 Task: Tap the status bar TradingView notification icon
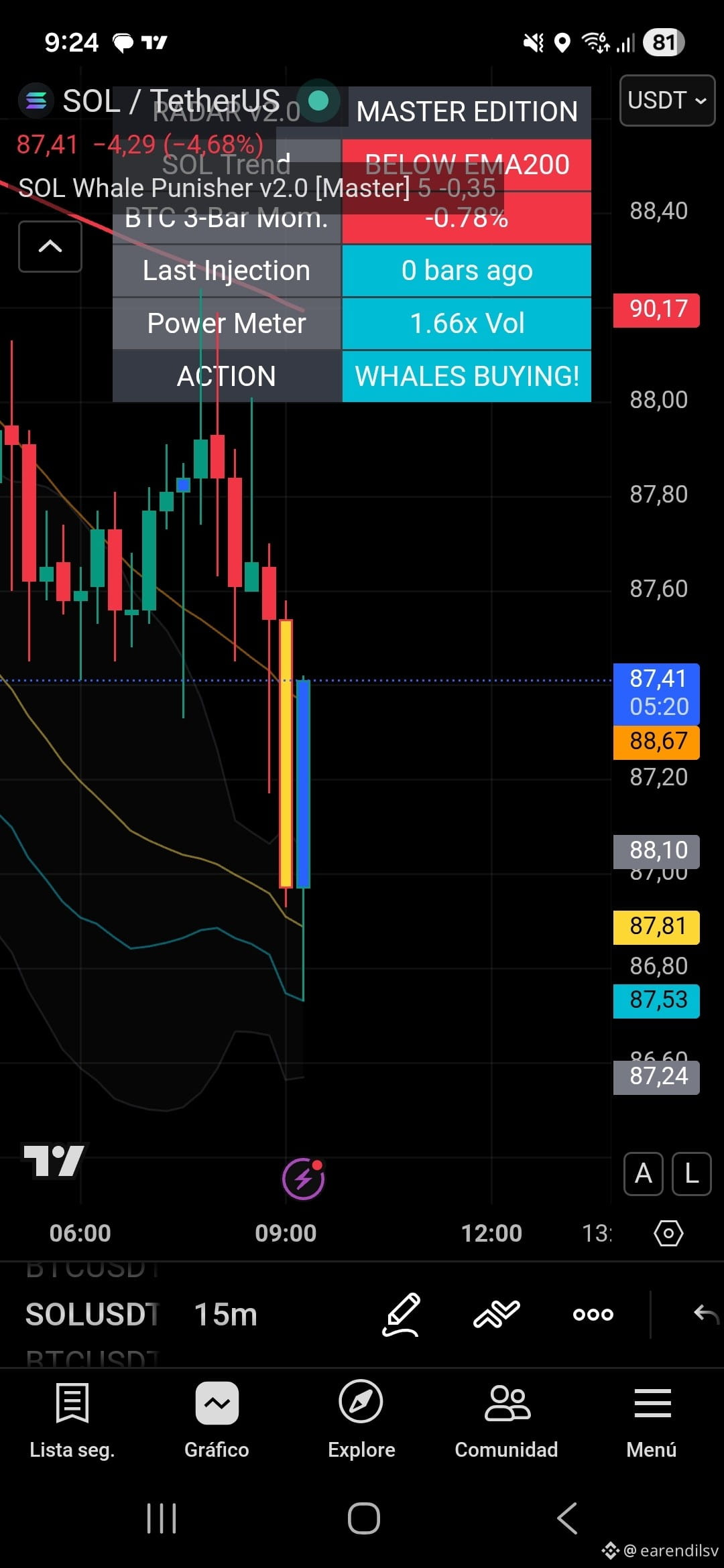point(154,44)
